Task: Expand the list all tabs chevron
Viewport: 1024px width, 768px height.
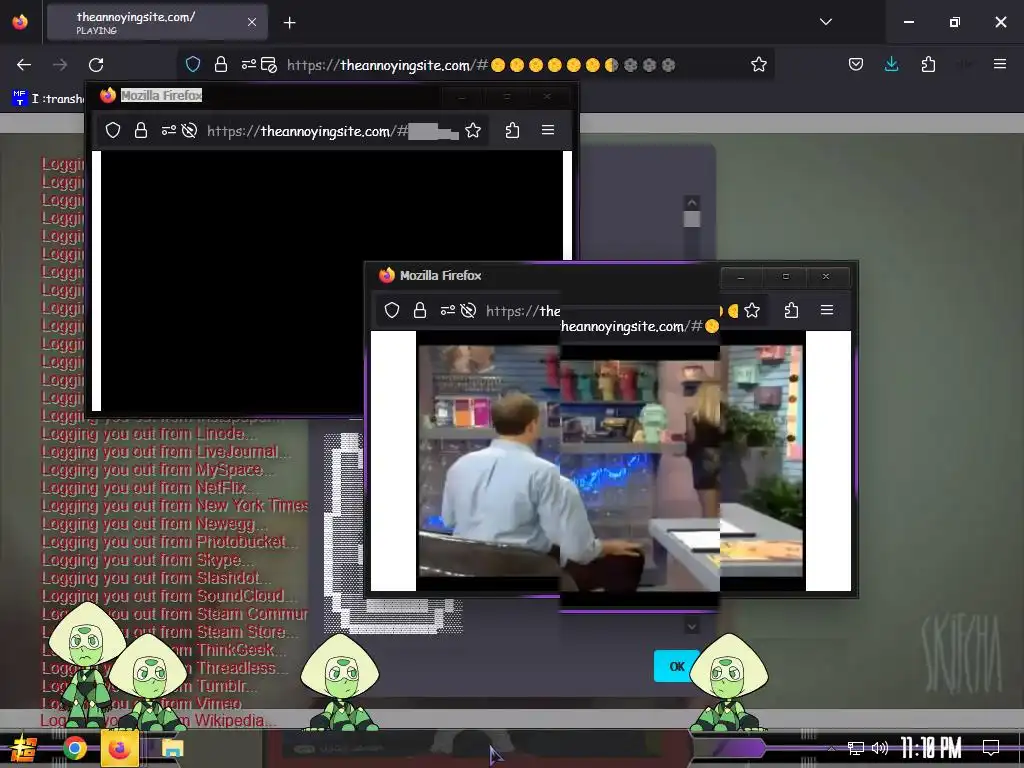Action: pyautogui.click(x=825, y=22)
